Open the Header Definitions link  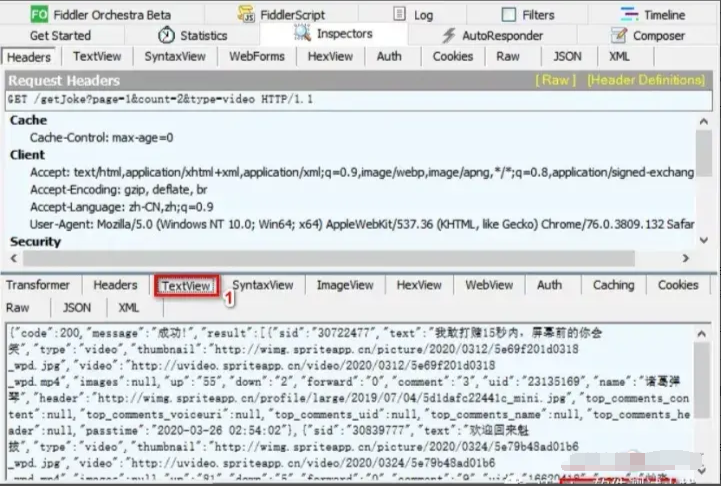646,80
